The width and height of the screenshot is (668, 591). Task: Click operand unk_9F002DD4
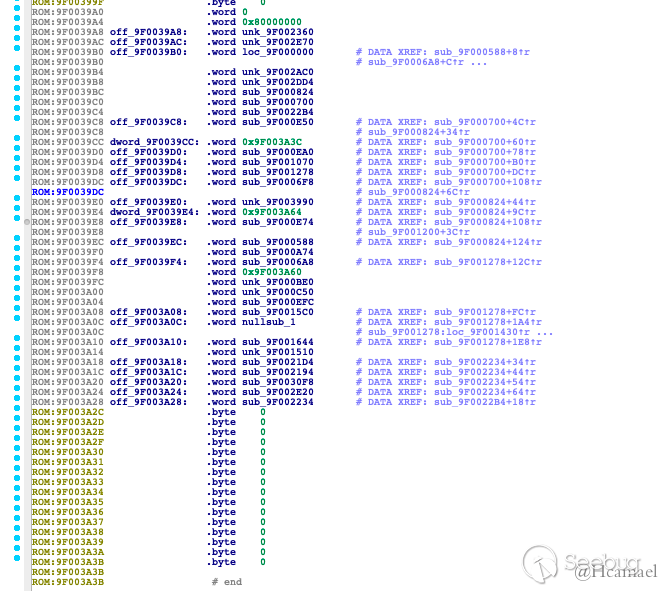(x=278, y=82)
